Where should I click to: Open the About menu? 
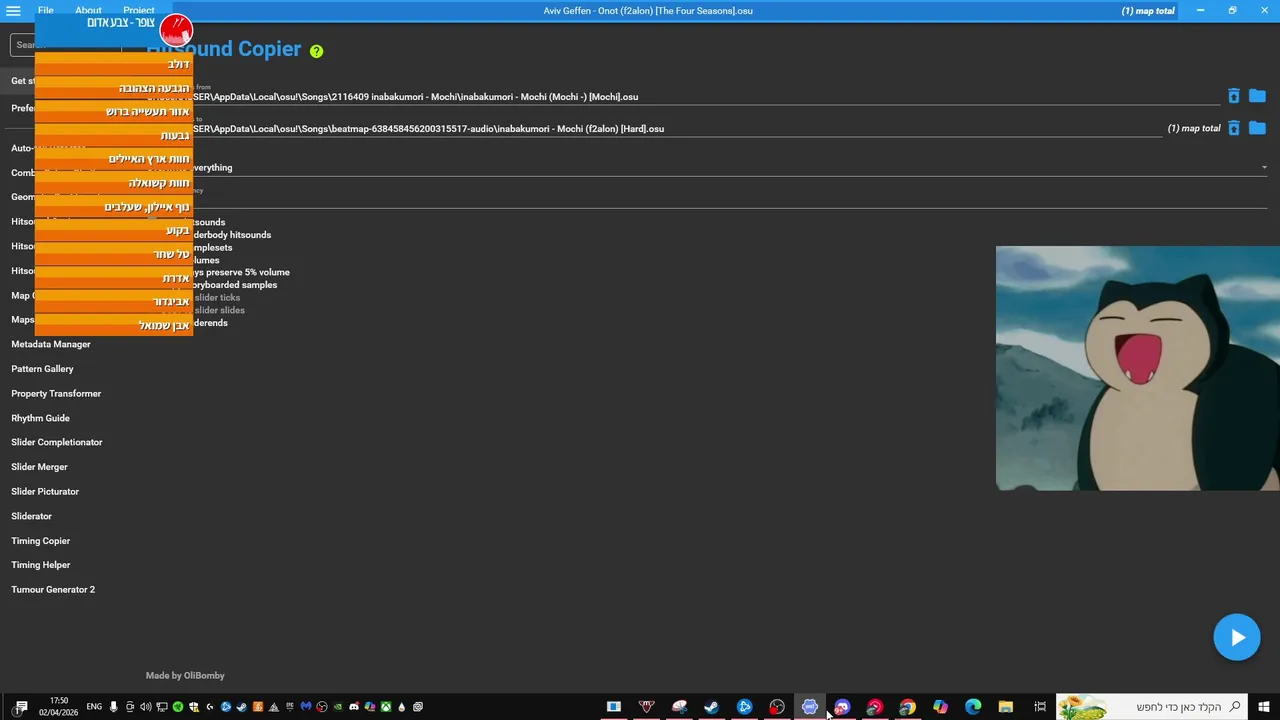pos(88,11)
